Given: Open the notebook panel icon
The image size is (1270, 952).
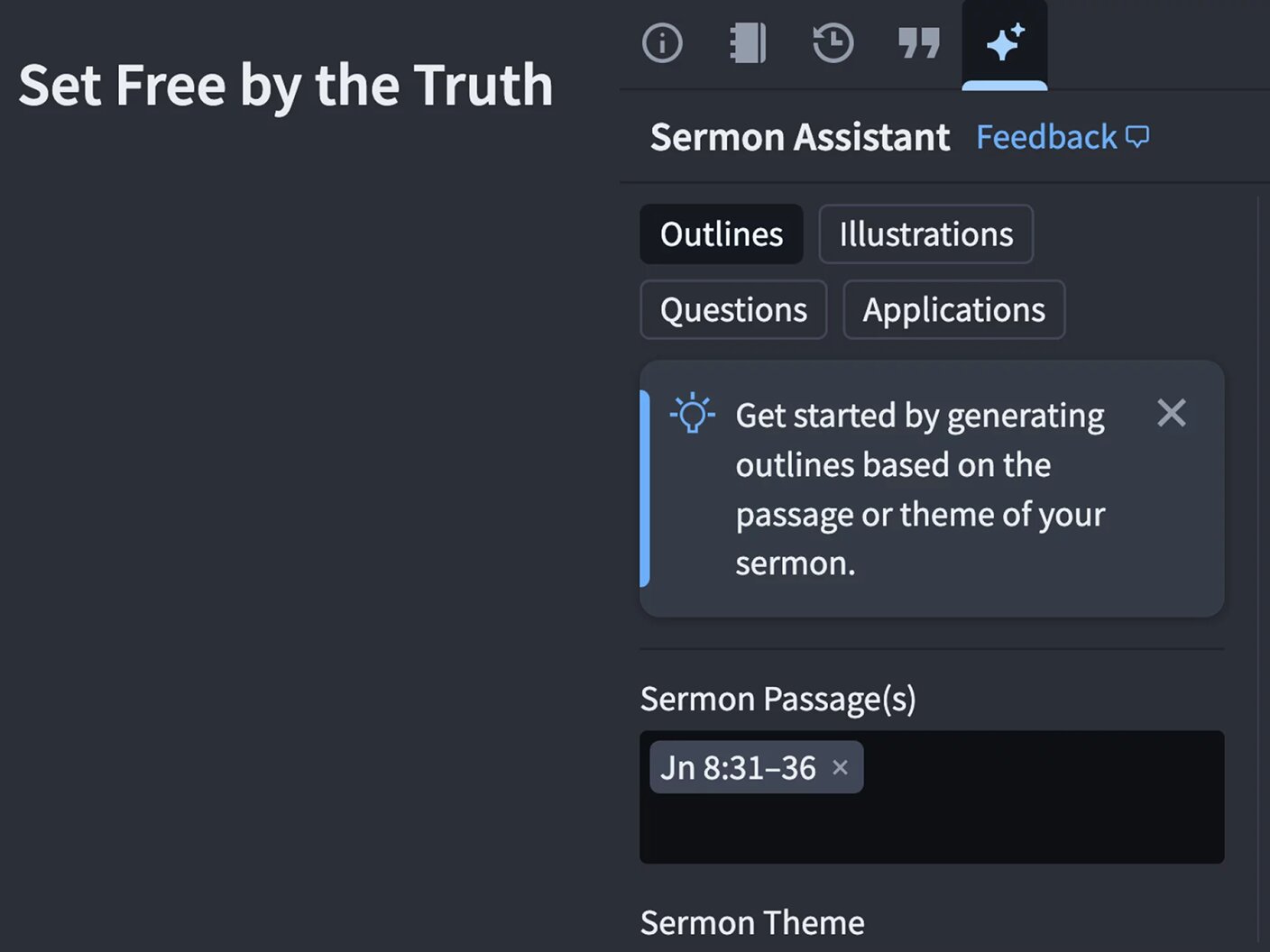Looking at the screenshot, I should click(x=748, y=43).
